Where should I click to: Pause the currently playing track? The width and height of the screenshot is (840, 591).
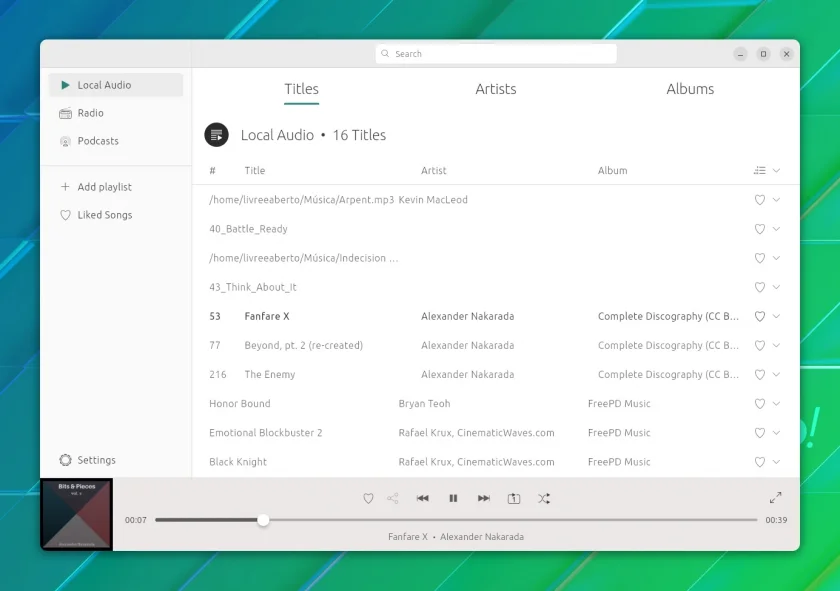[x=453, y=498]
